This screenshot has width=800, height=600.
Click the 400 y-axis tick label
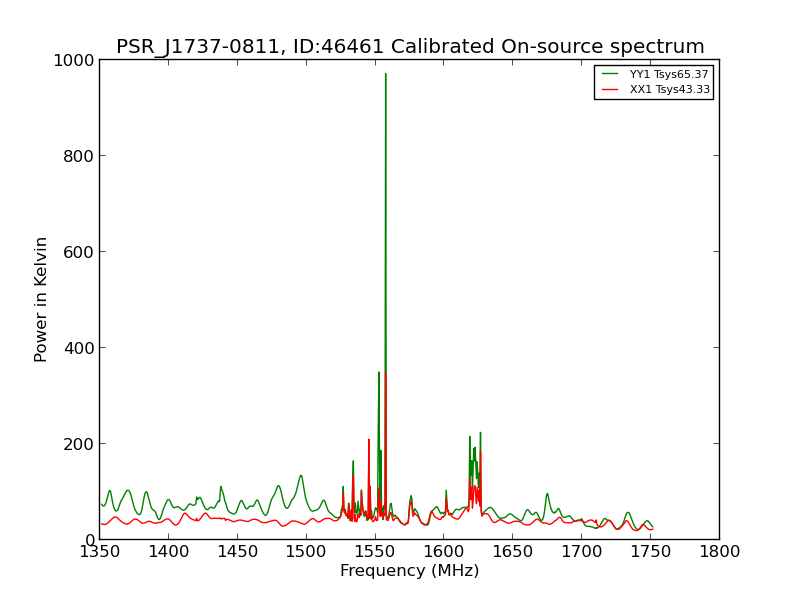click(79, 348)
